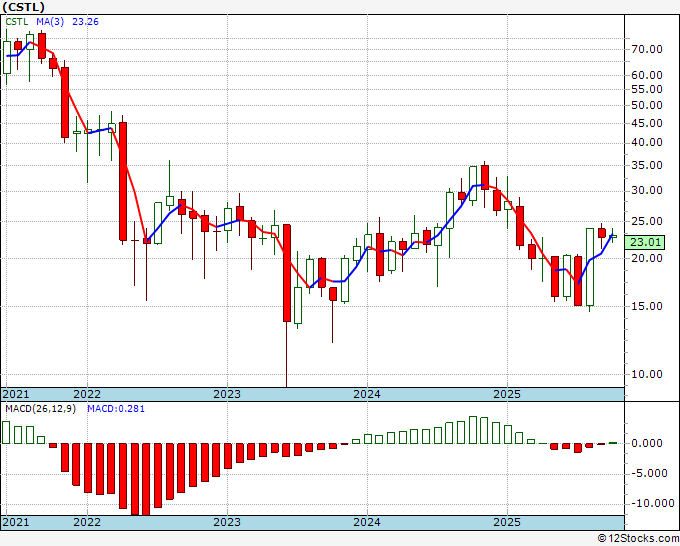Select the CSTL legend label
The height and width of the screenshot is (546, 680).
pyautogui.click(x=17, y=22)
